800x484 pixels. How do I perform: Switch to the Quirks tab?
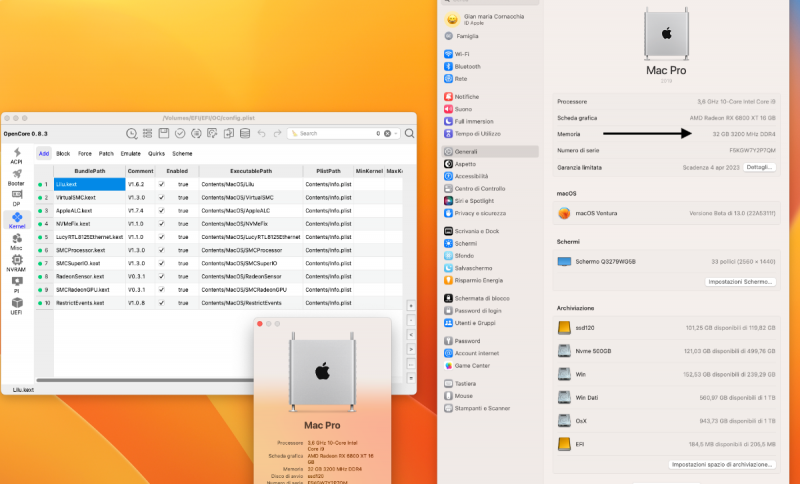click(156, 154)
